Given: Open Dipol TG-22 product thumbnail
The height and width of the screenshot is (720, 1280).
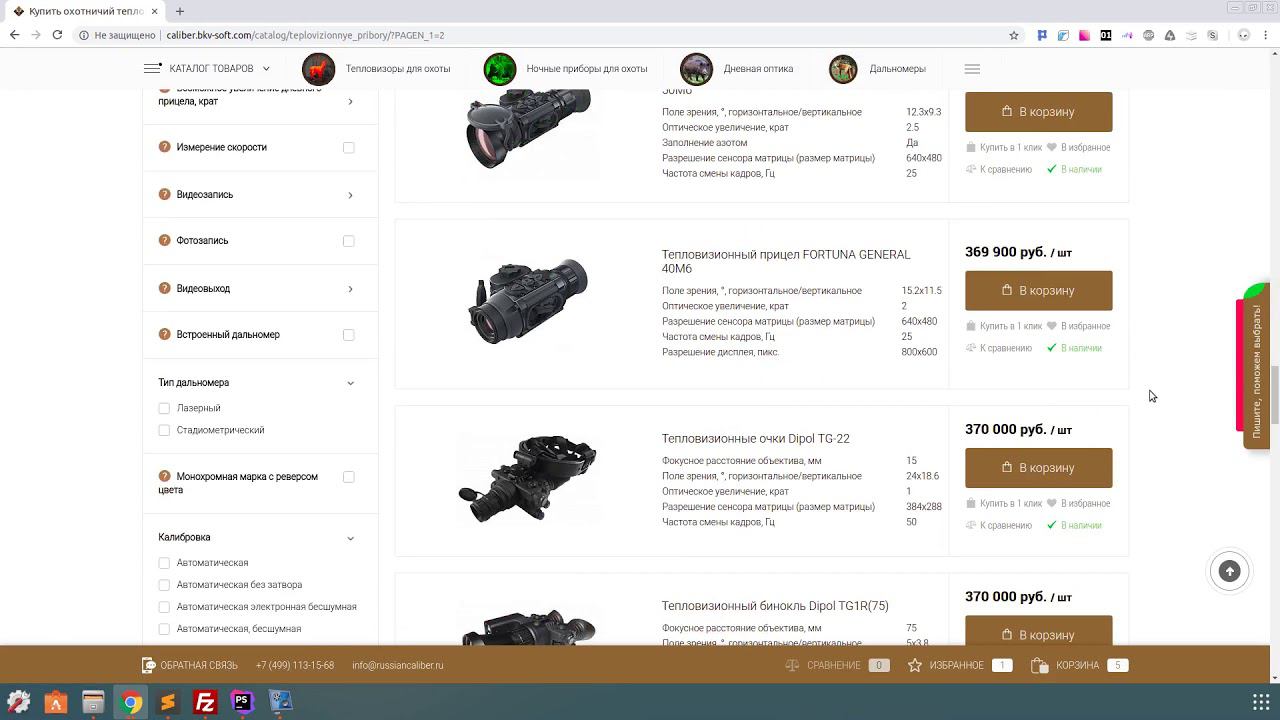Looking at the screenshot, I should pos(527,480).
